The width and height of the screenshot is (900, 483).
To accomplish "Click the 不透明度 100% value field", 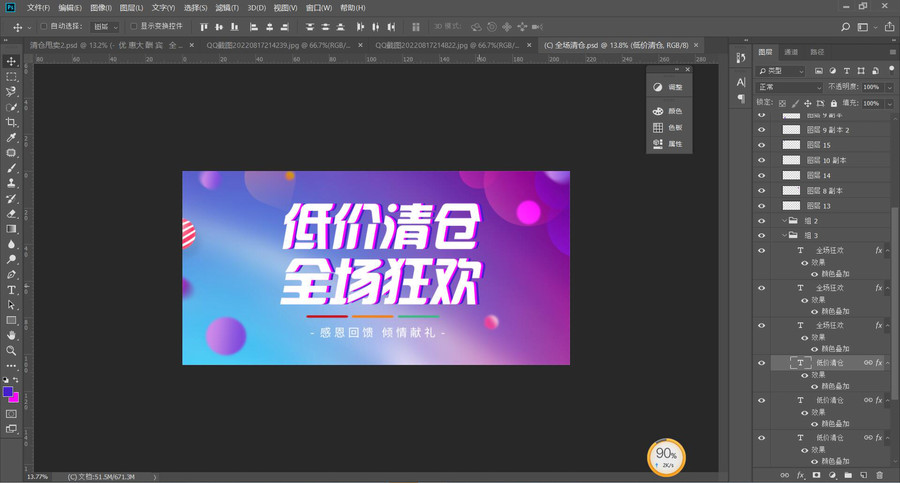I will tap(871, 87).
